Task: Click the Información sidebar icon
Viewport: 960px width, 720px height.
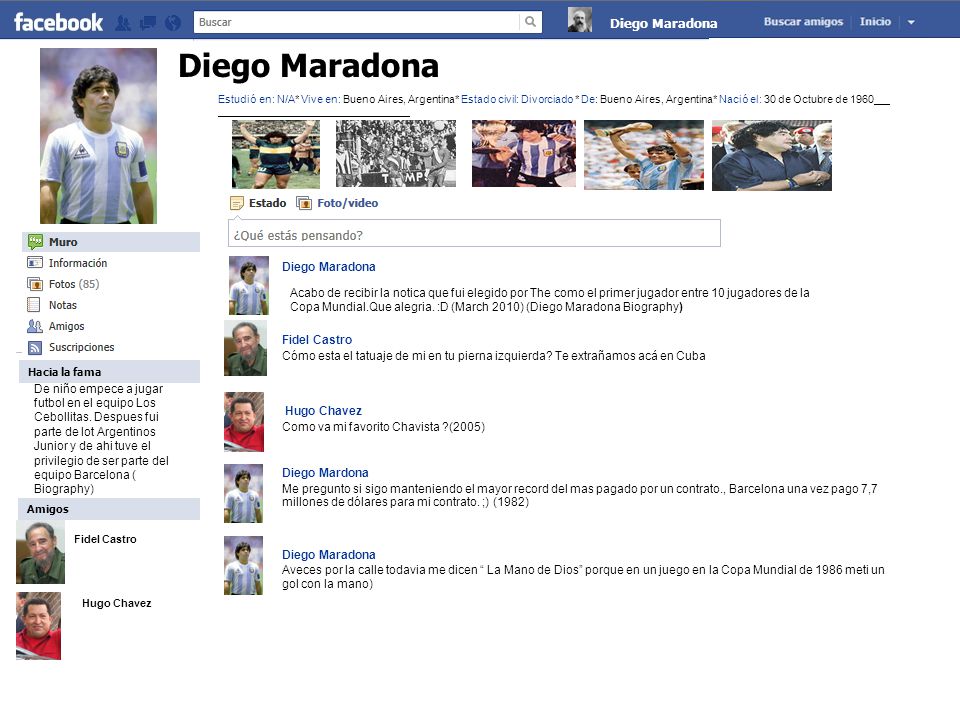Action: tap(35, 263)
